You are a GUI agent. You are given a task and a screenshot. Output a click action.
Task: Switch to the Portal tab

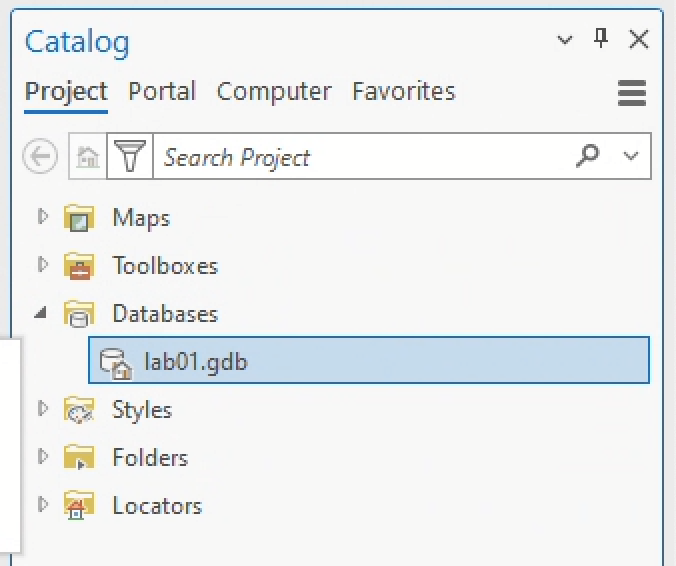click(162, 92)
